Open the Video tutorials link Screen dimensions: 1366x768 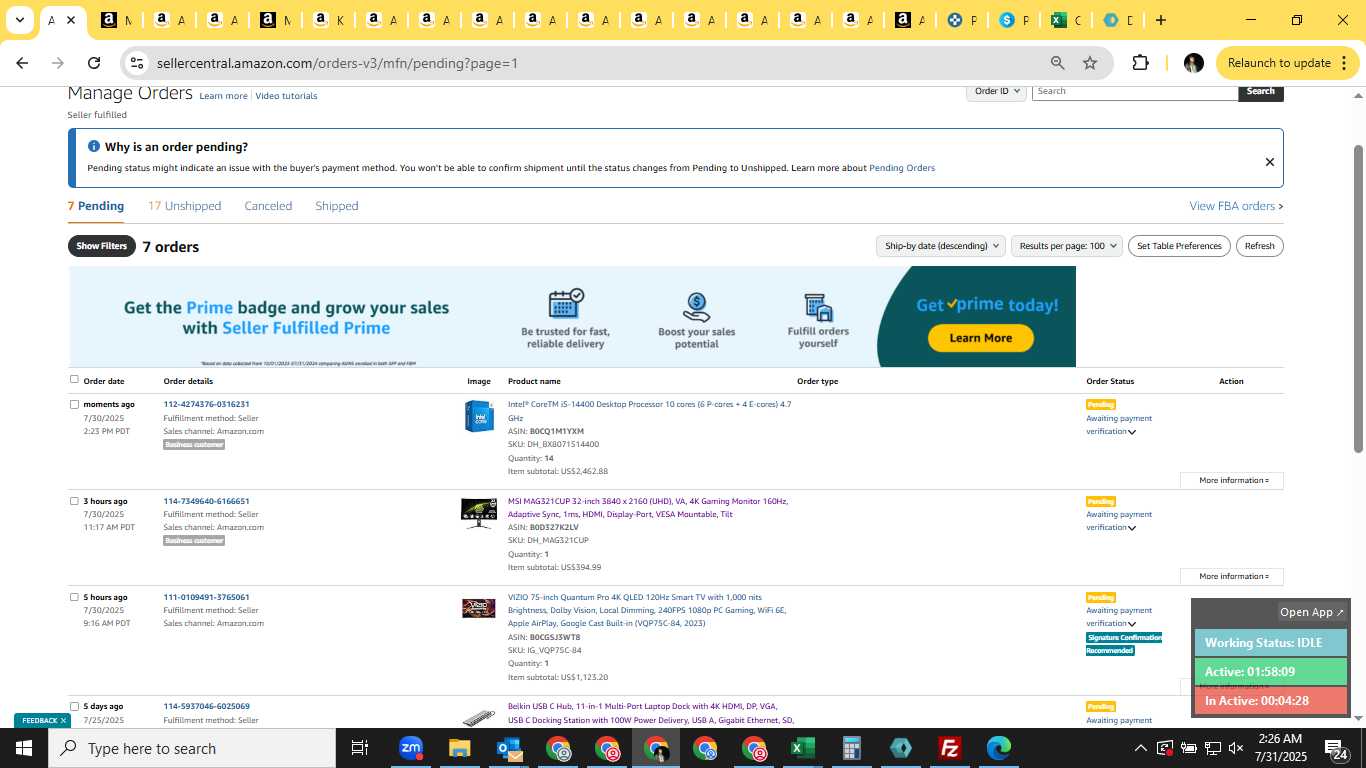(x=286, y=96)
